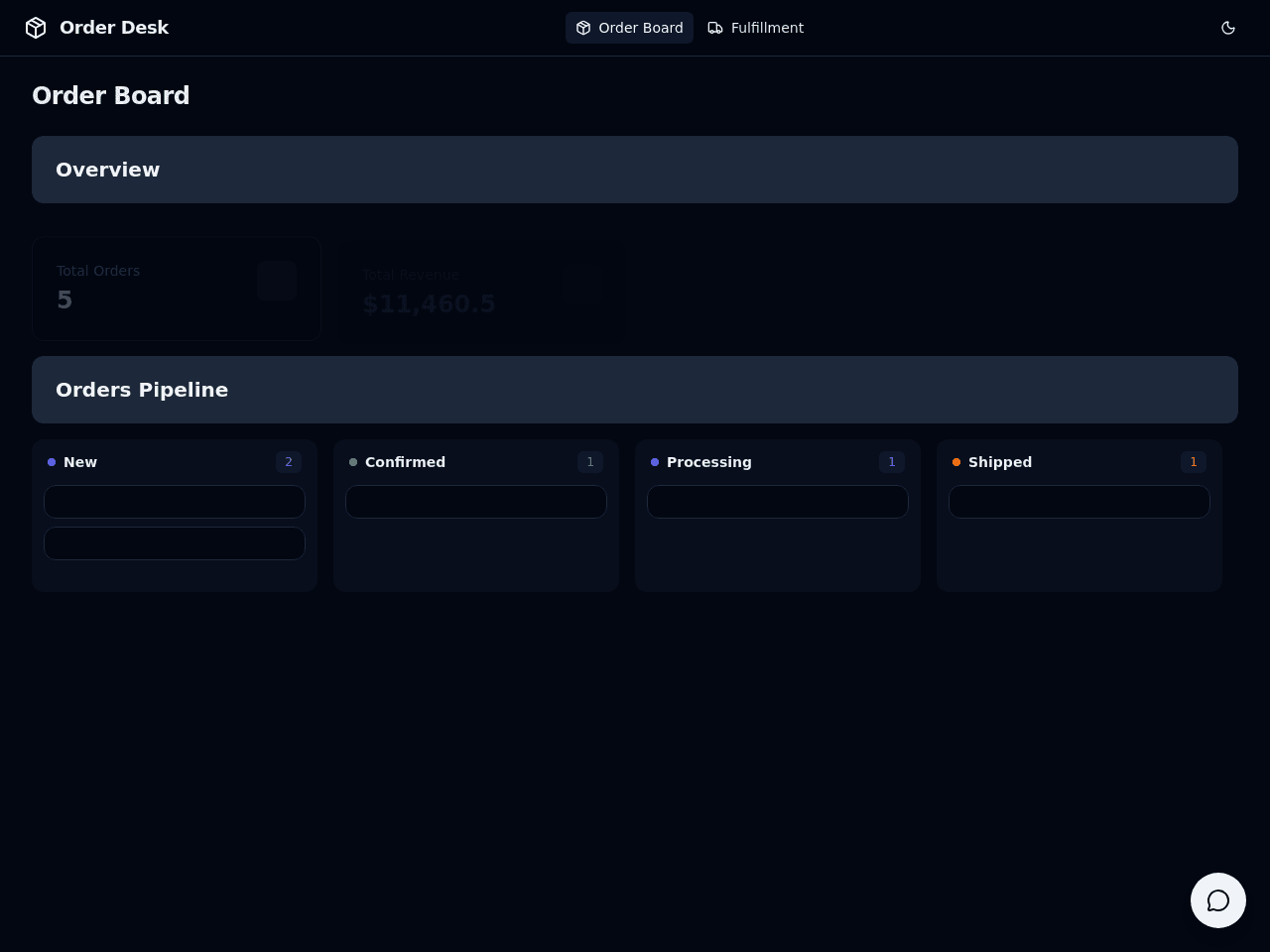Viewport: 1270px width, 952px height.
Task: Click the count badge in the Shipped column
Action: coord(1194,462)
